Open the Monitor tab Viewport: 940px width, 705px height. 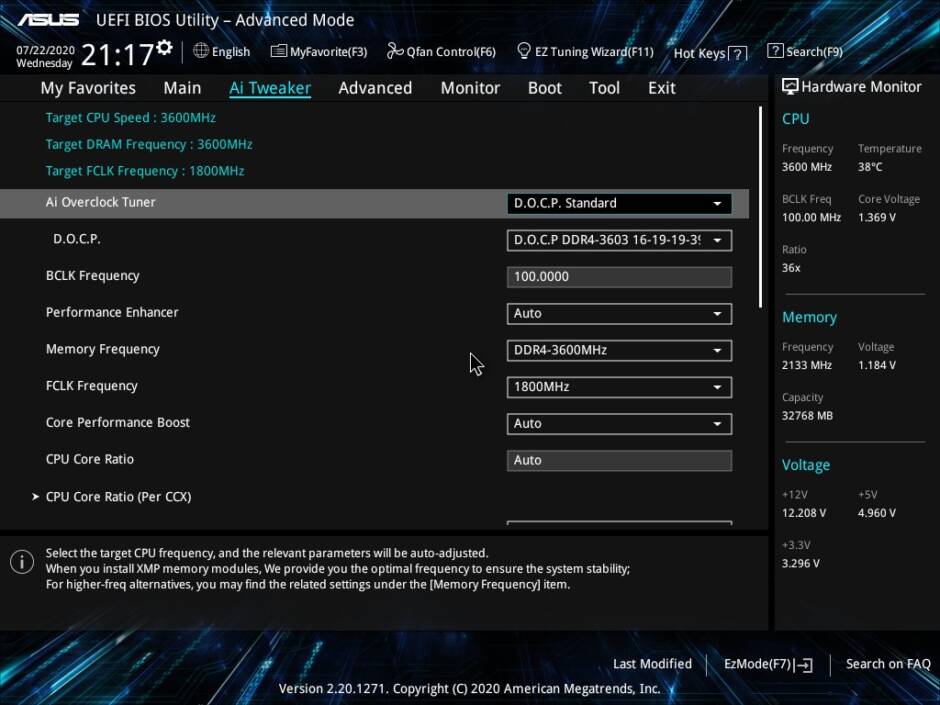tap(470, 88)
